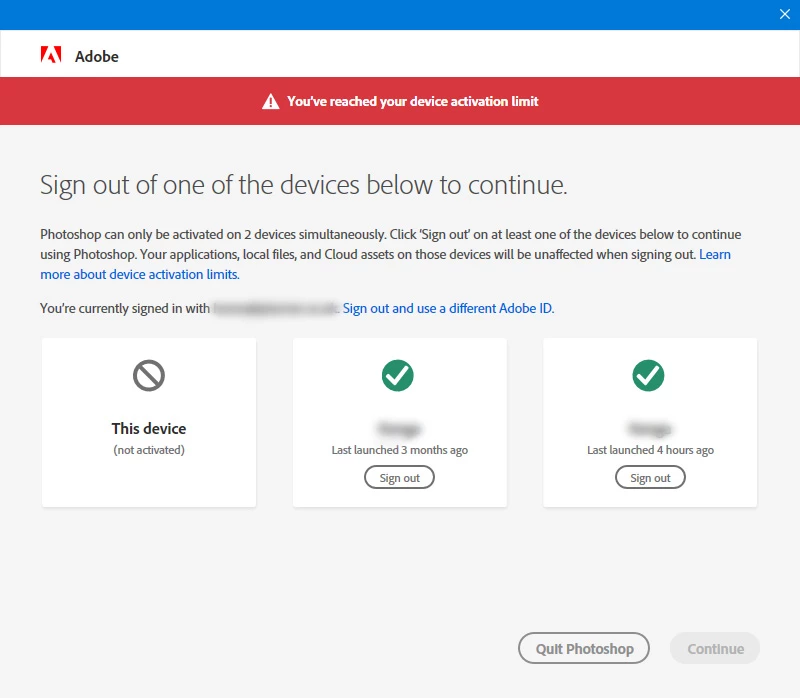Viewport: 800px width, 698px height.
Task: Click the disabled Continue button
Action: click(x=715, y=649)
